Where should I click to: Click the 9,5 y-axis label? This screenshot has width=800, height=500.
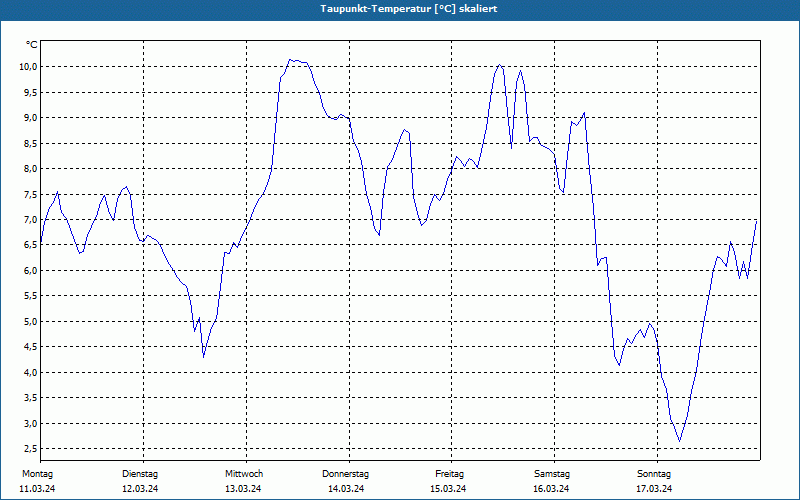pos(31,92)
